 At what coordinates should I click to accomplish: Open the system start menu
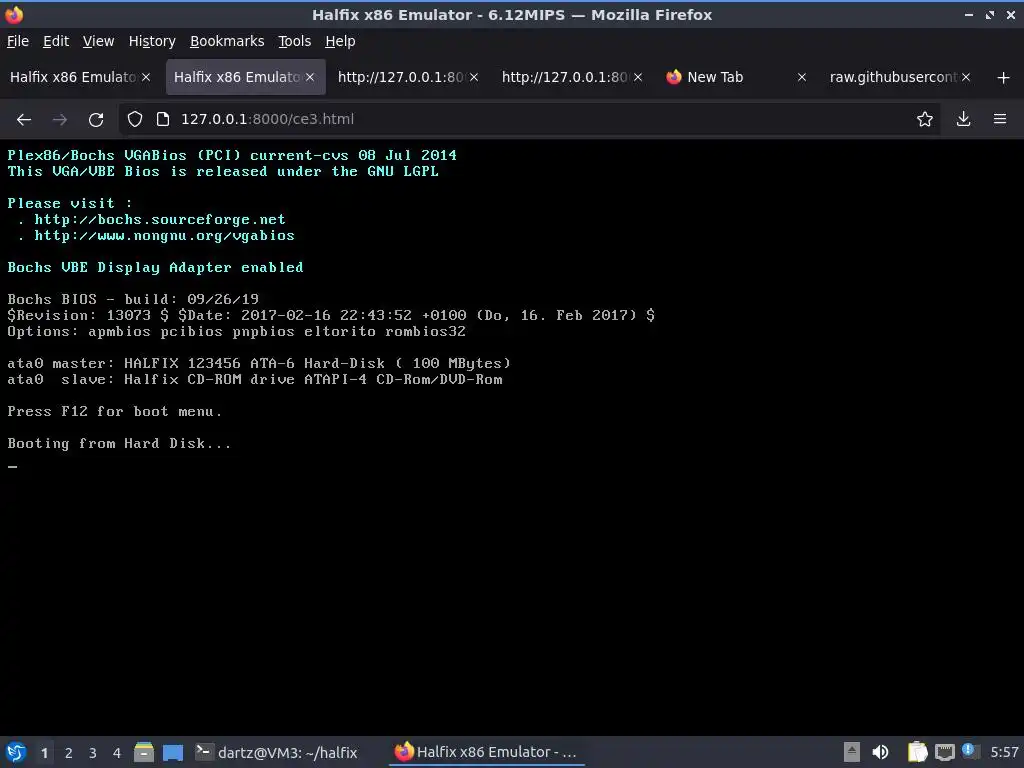click(x=16, y=752)
